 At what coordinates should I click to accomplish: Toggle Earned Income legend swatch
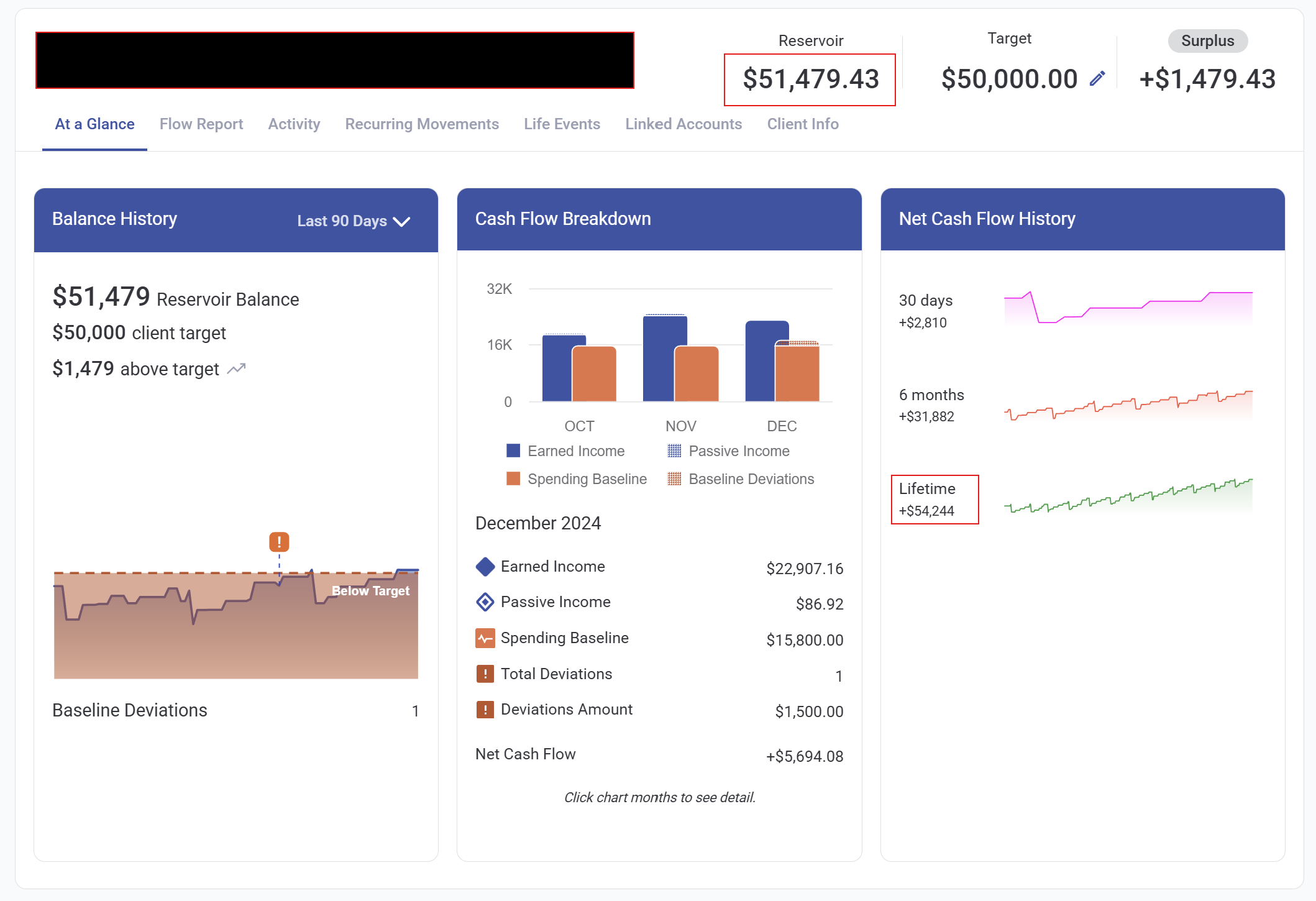(x=513, y=451)
